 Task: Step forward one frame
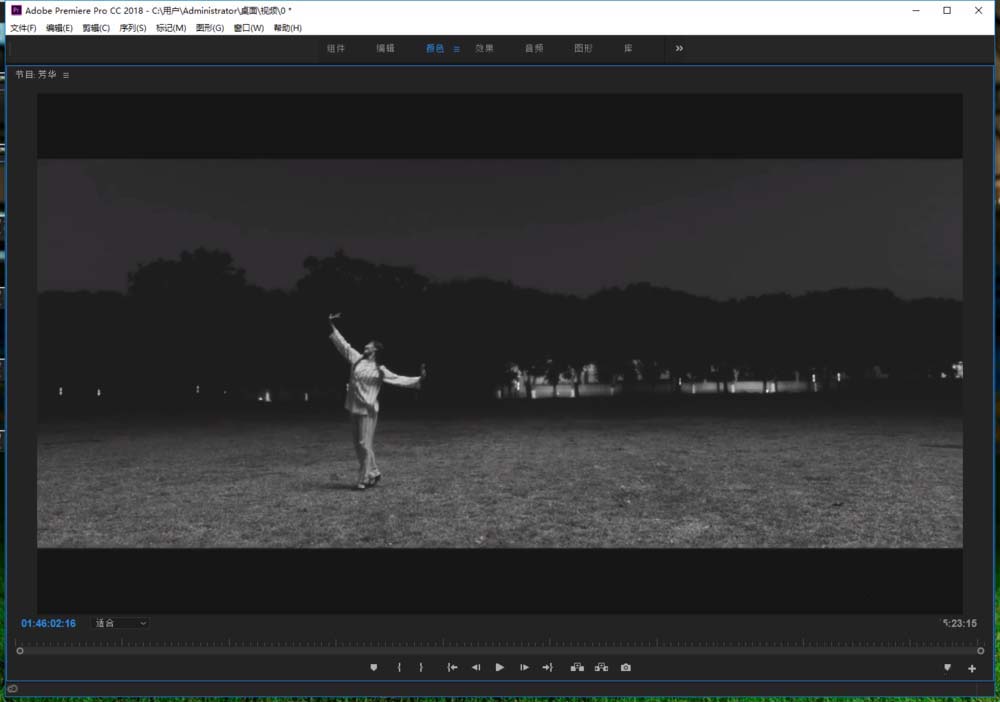(524, 667)
